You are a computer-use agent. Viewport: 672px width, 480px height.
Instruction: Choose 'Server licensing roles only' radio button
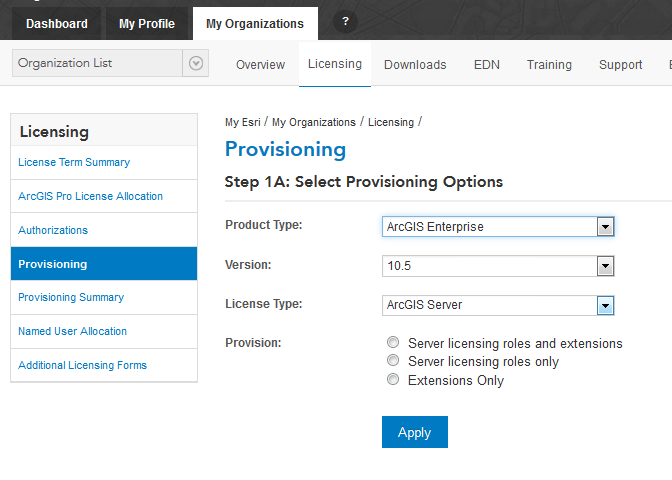(x=394, y=361)
